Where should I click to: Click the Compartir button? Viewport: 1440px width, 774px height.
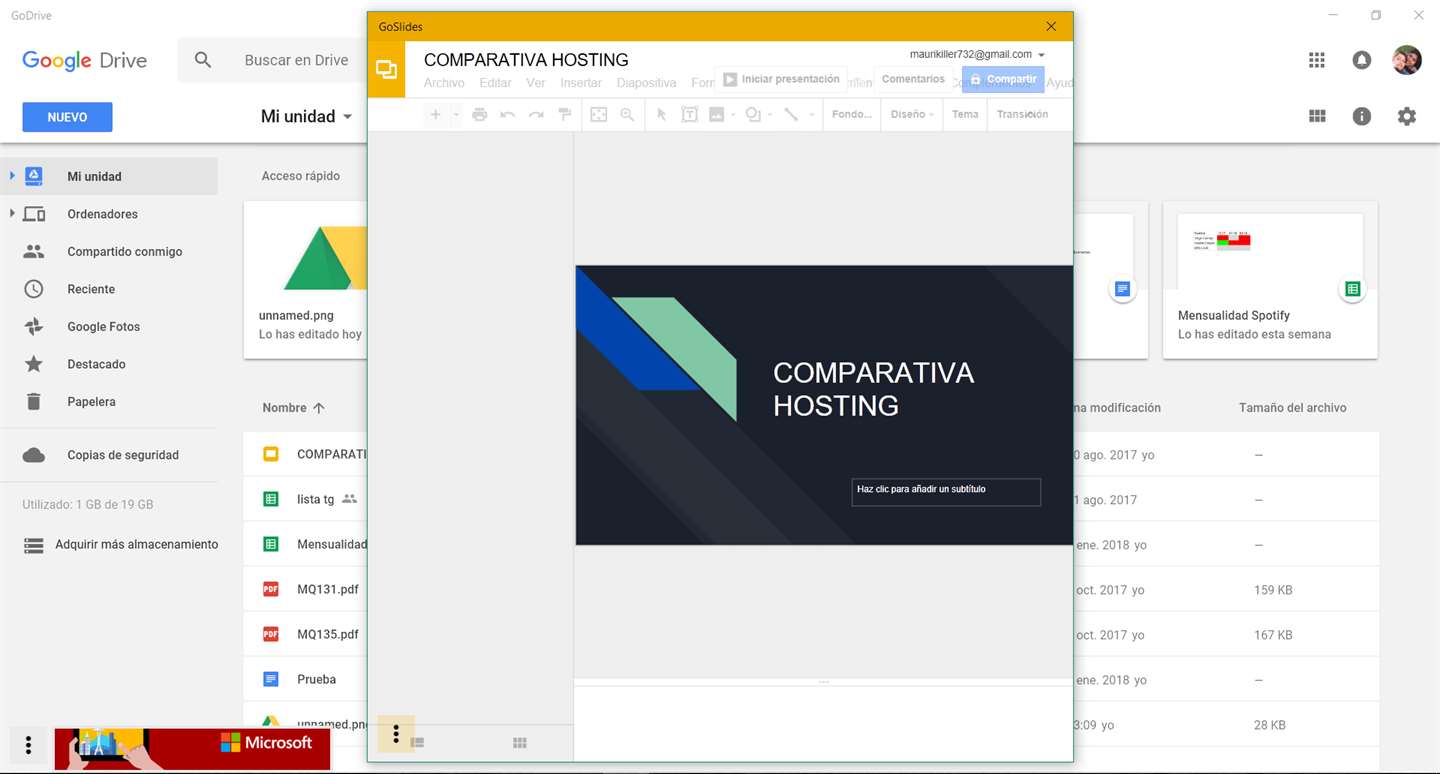1003,79
